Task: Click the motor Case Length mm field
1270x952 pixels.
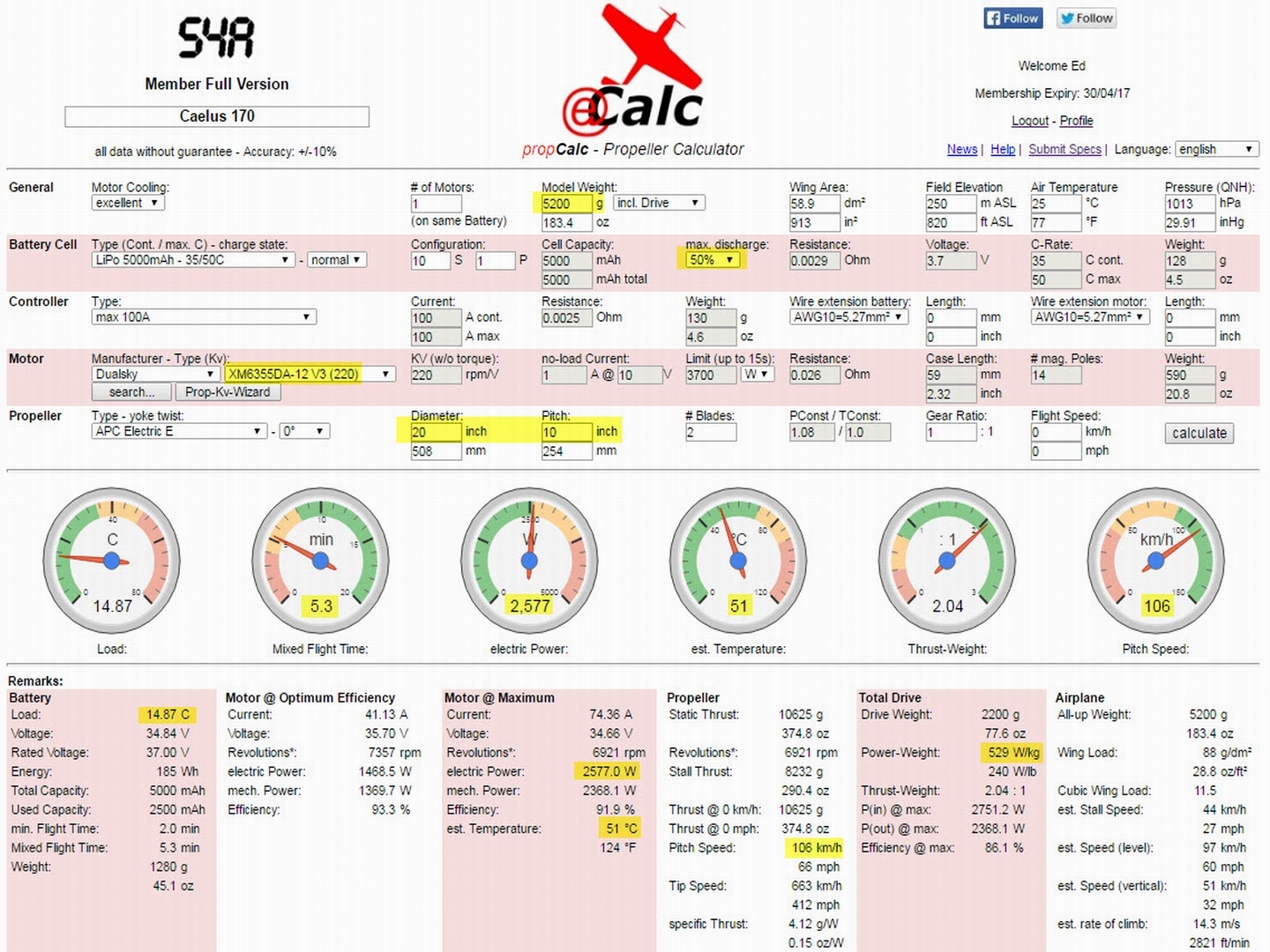Action: 951,376
